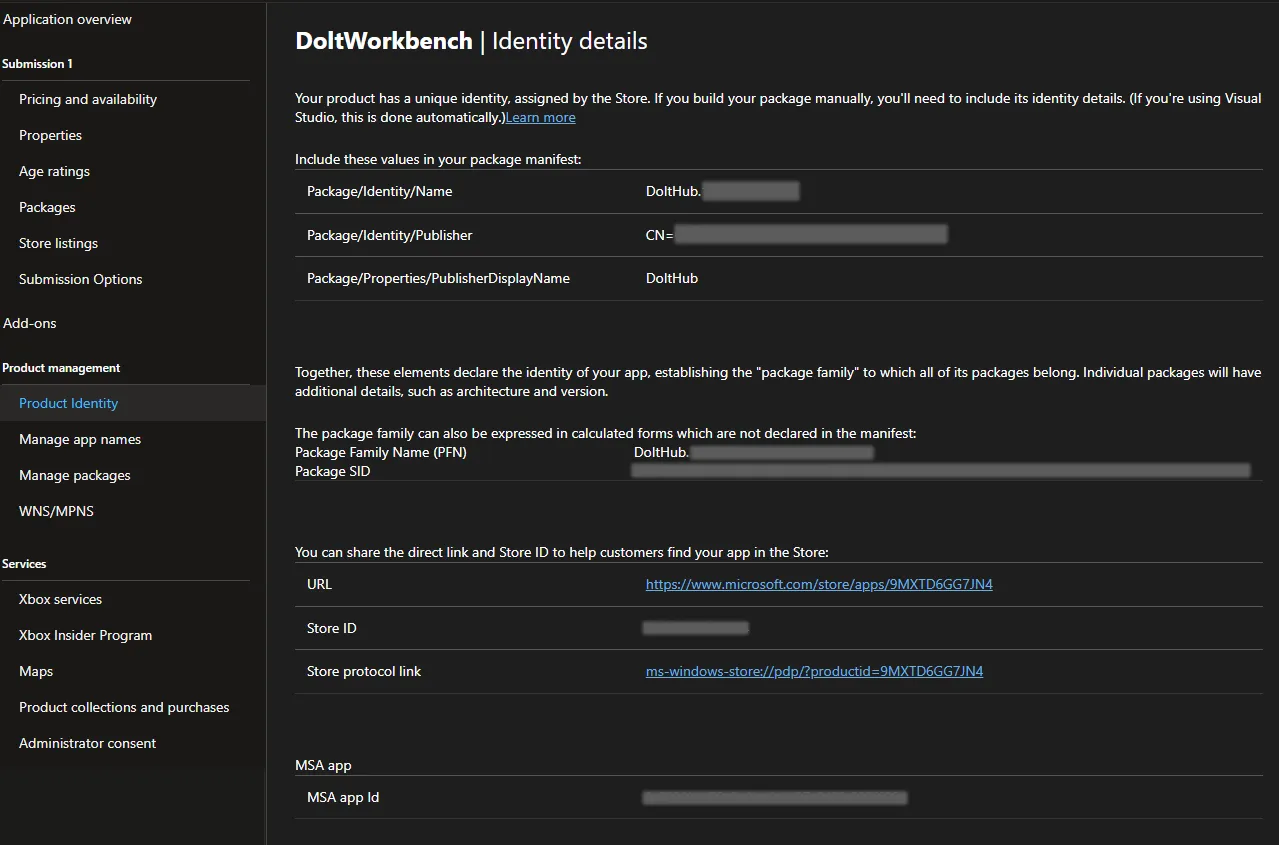Click the Learn more link
The height and width of the screenshot is (845, 1279).
tap(540, 117)
